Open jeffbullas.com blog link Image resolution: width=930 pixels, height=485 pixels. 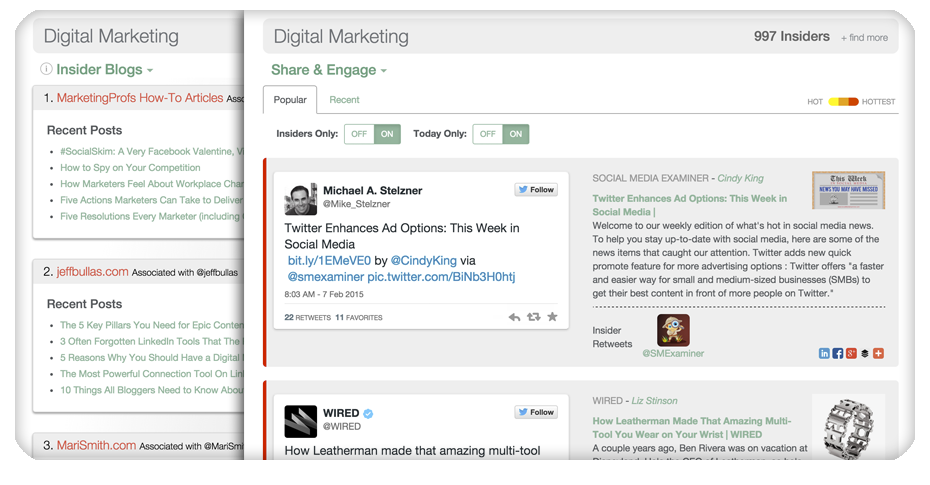tap(93, 272)
